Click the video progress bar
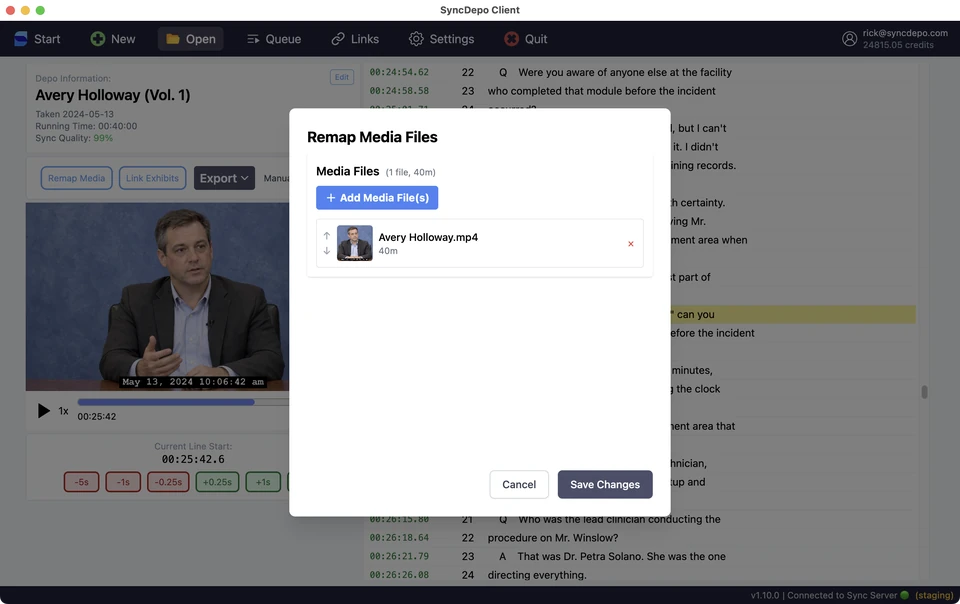 tap(183, 402)
